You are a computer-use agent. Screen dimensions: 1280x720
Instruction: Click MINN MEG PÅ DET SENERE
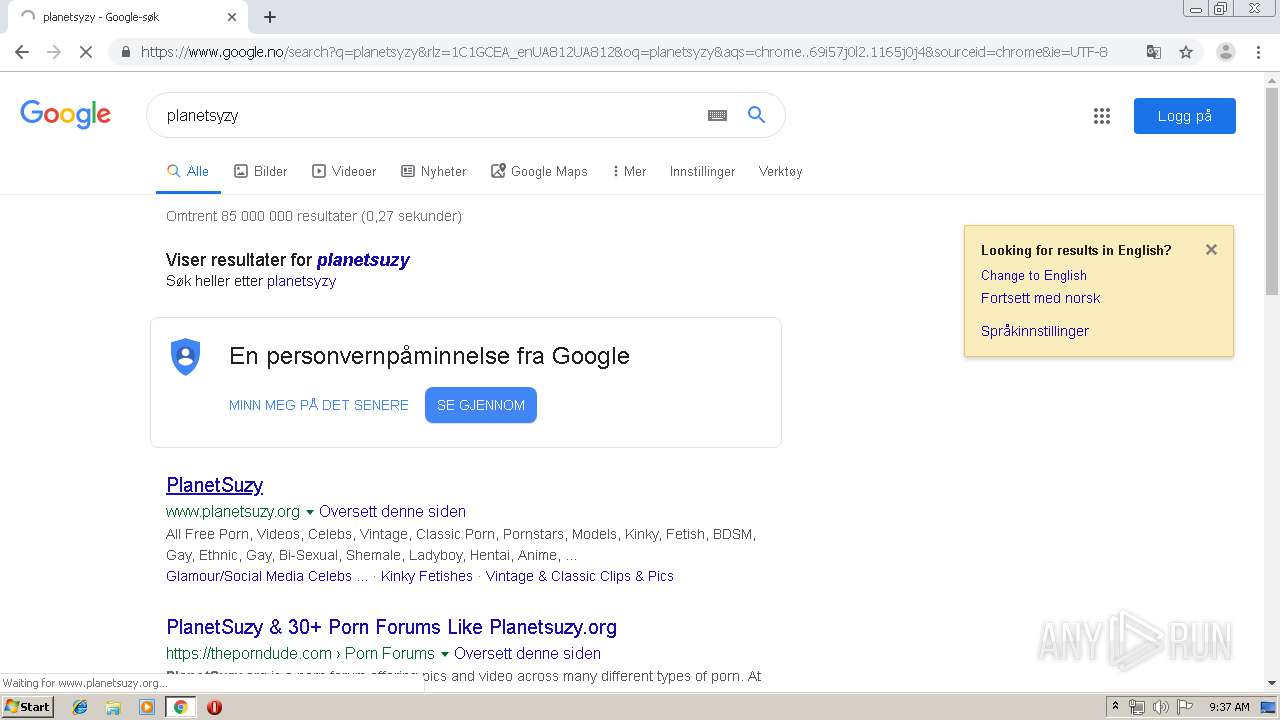[x=319, y=405]
